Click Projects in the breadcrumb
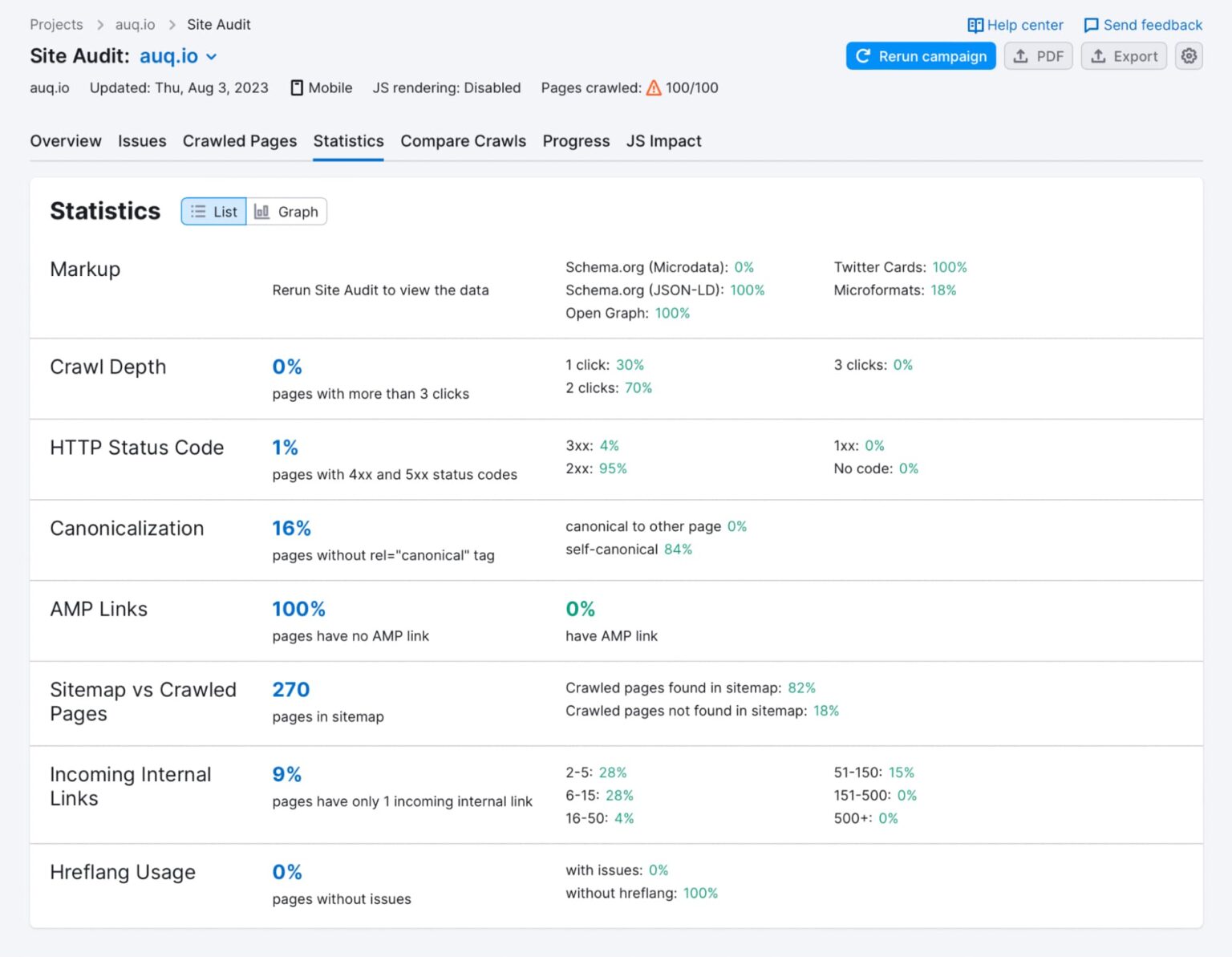The image size is (1232, 957). [x=56, y=25]
